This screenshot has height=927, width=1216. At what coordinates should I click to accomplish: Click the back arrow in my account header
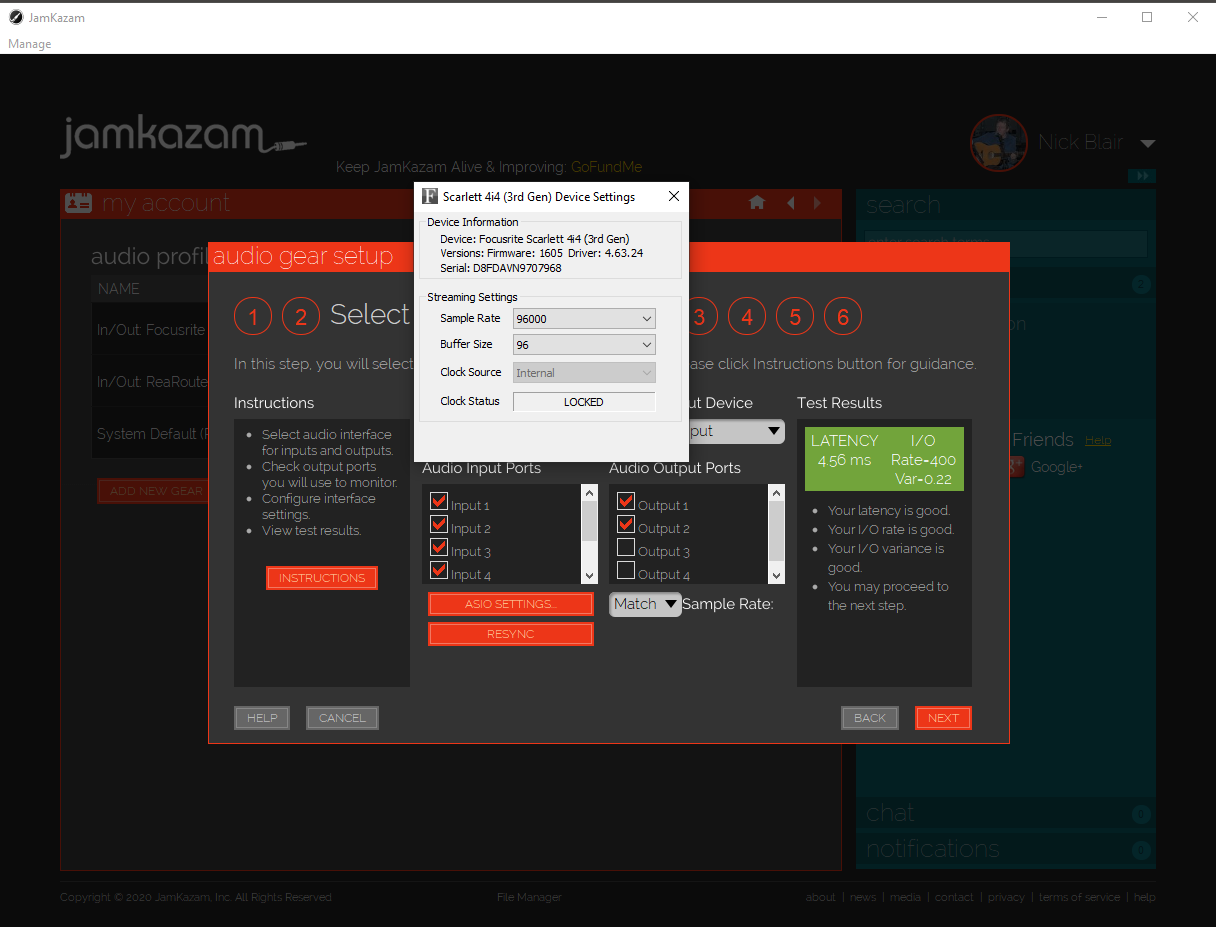[790, 203]
